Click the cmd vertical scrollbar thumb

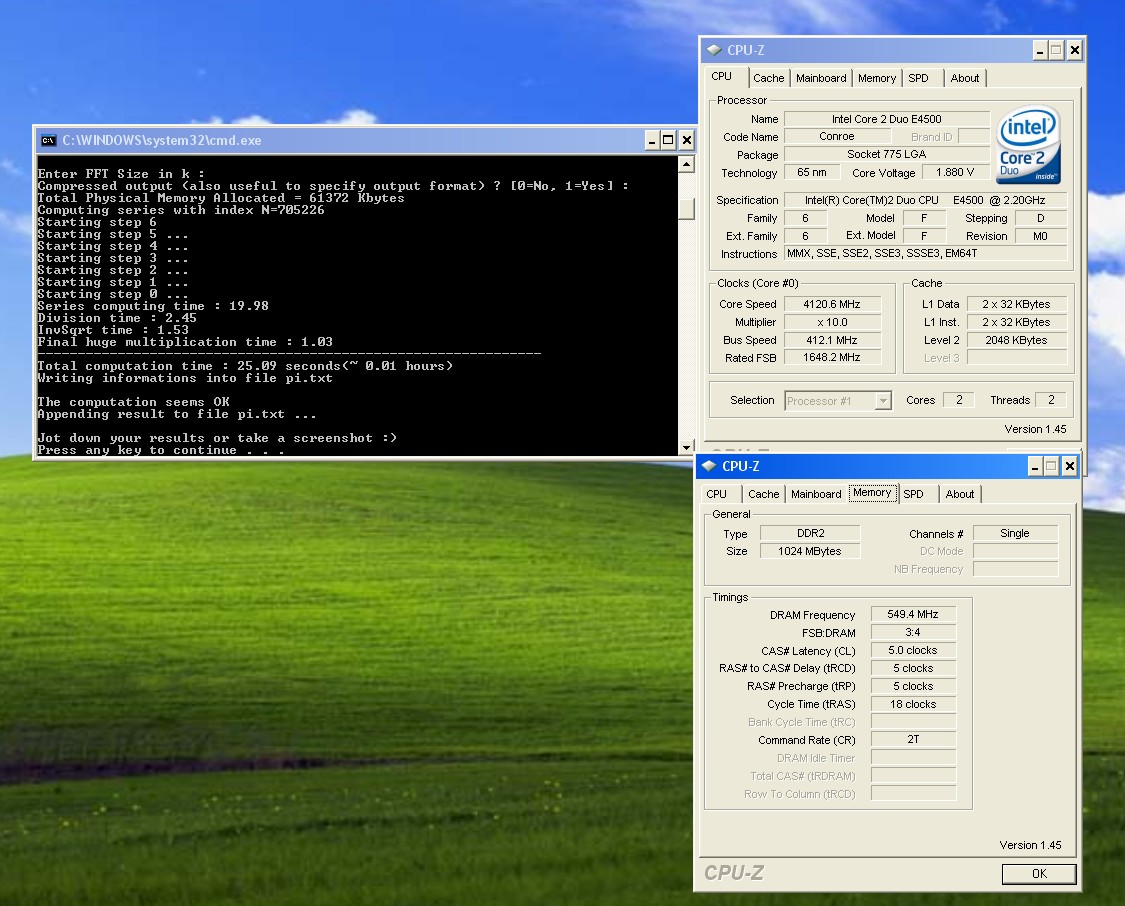(x=687, y=208)
